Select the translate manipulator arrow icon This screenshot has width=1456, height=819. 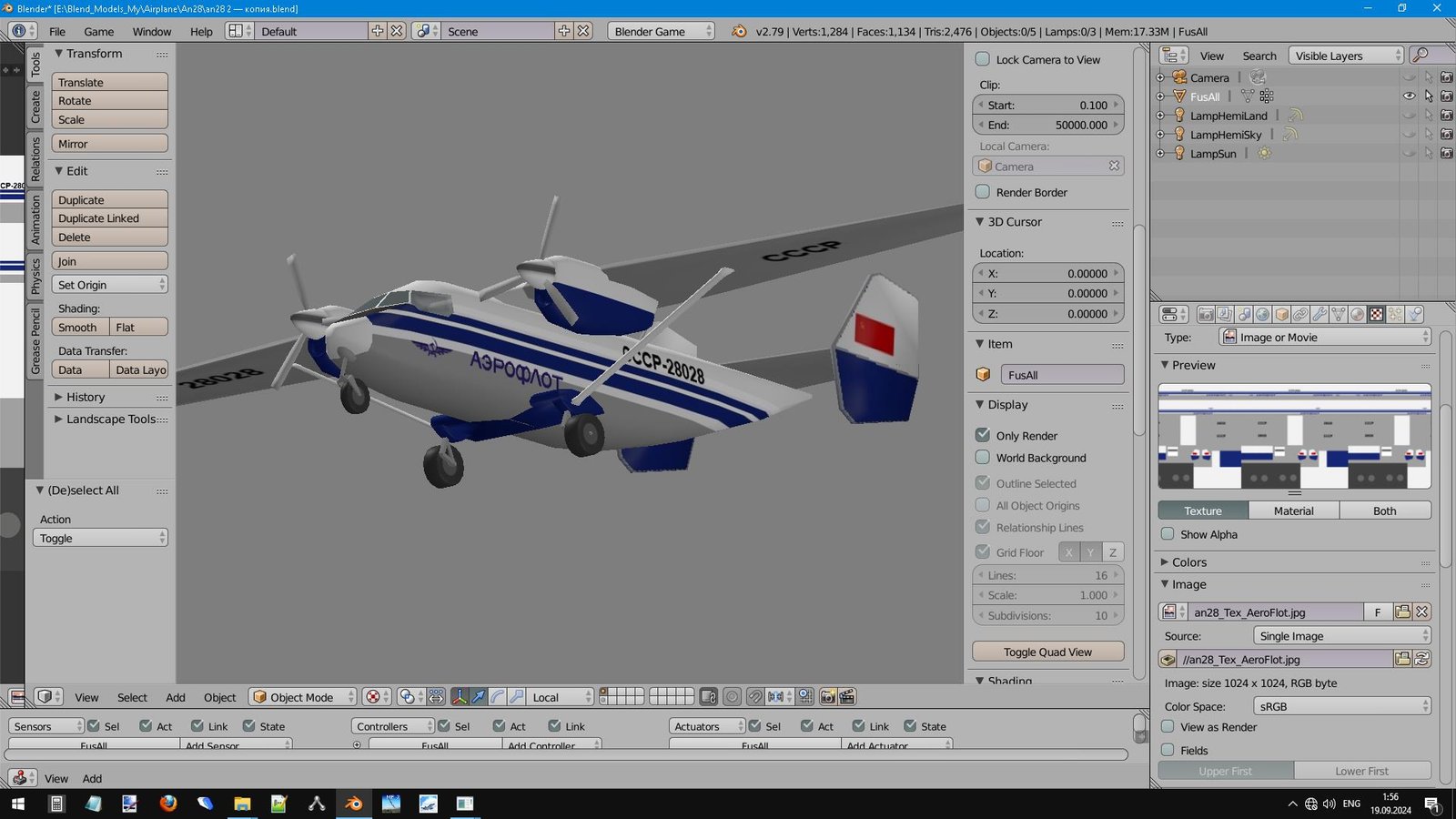tap(479, 697)
